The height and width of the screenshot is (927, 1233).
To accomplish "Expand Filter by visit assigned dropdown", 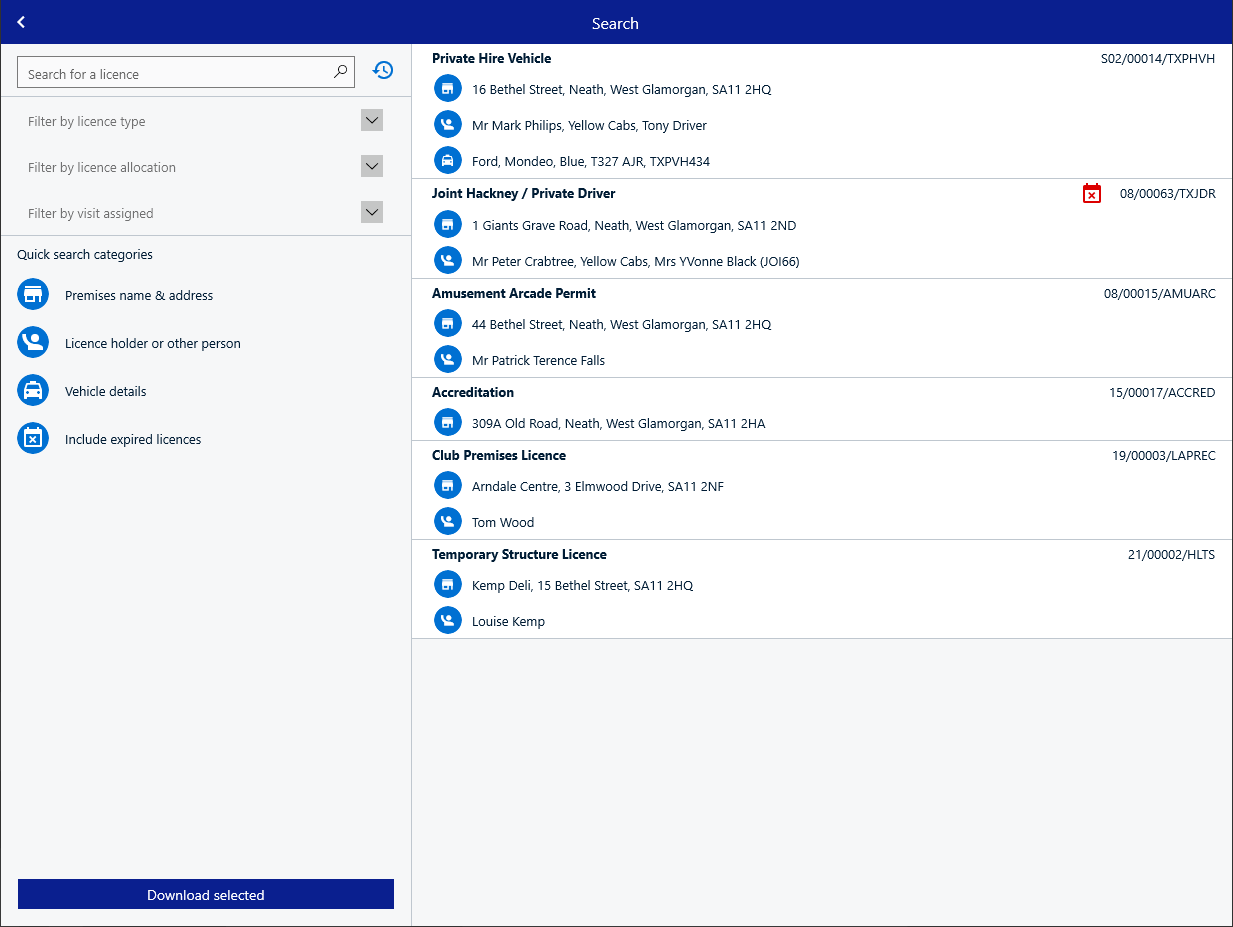I will coord(205,213).
